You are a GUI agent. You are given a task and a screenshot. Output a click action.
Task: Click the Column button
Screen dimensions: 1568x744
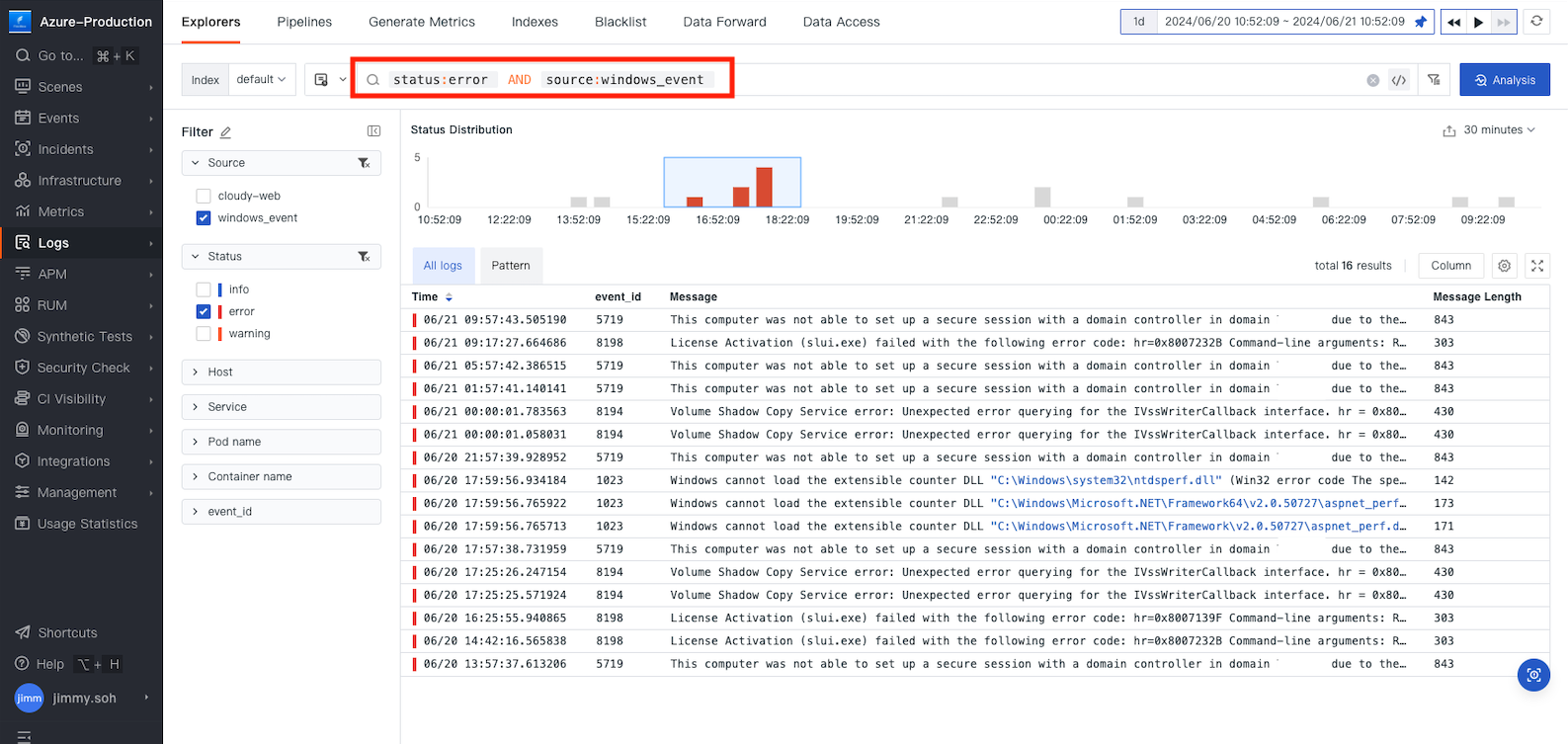click(1450, 266)
